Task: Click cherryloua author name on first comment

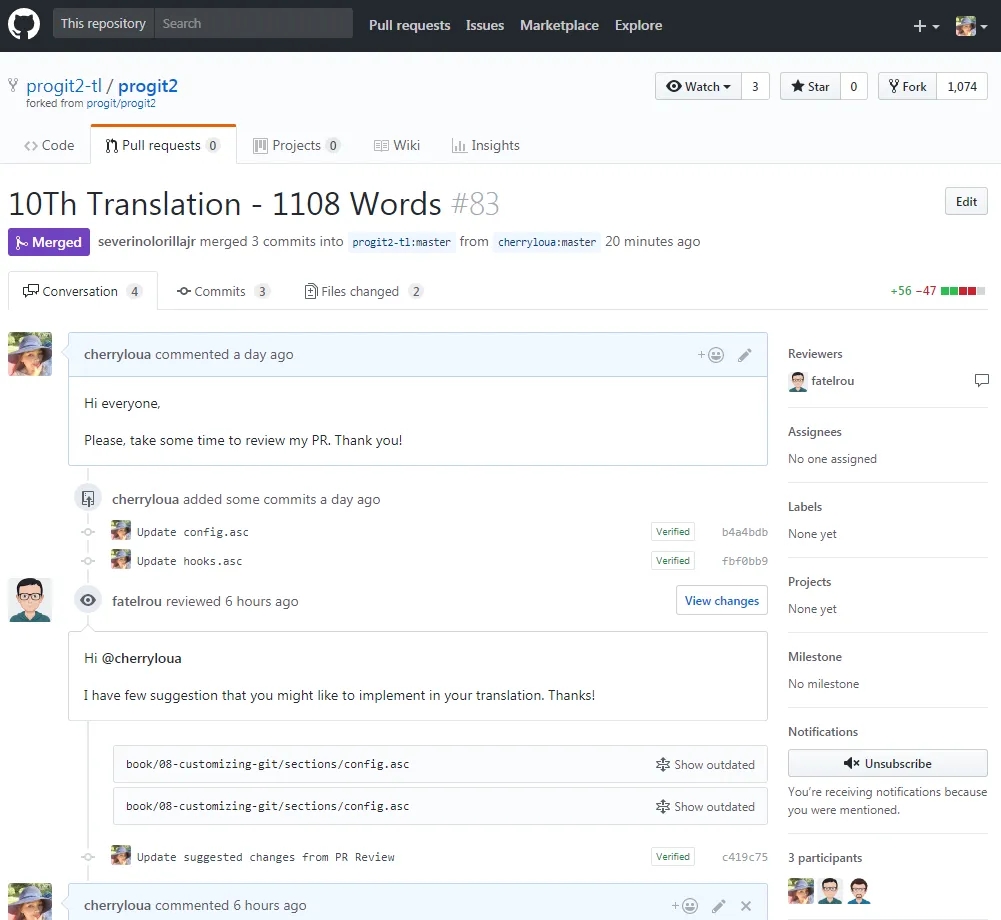Action: coord(117,354)
